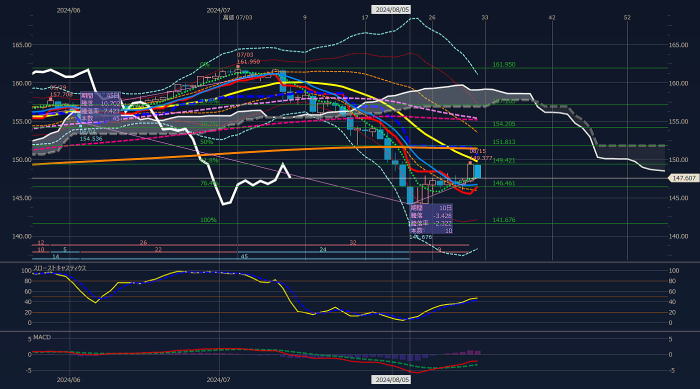Click the 42 column label on the top axis
This screenshot has width=700, height=389.
click(x=552, y=17)
